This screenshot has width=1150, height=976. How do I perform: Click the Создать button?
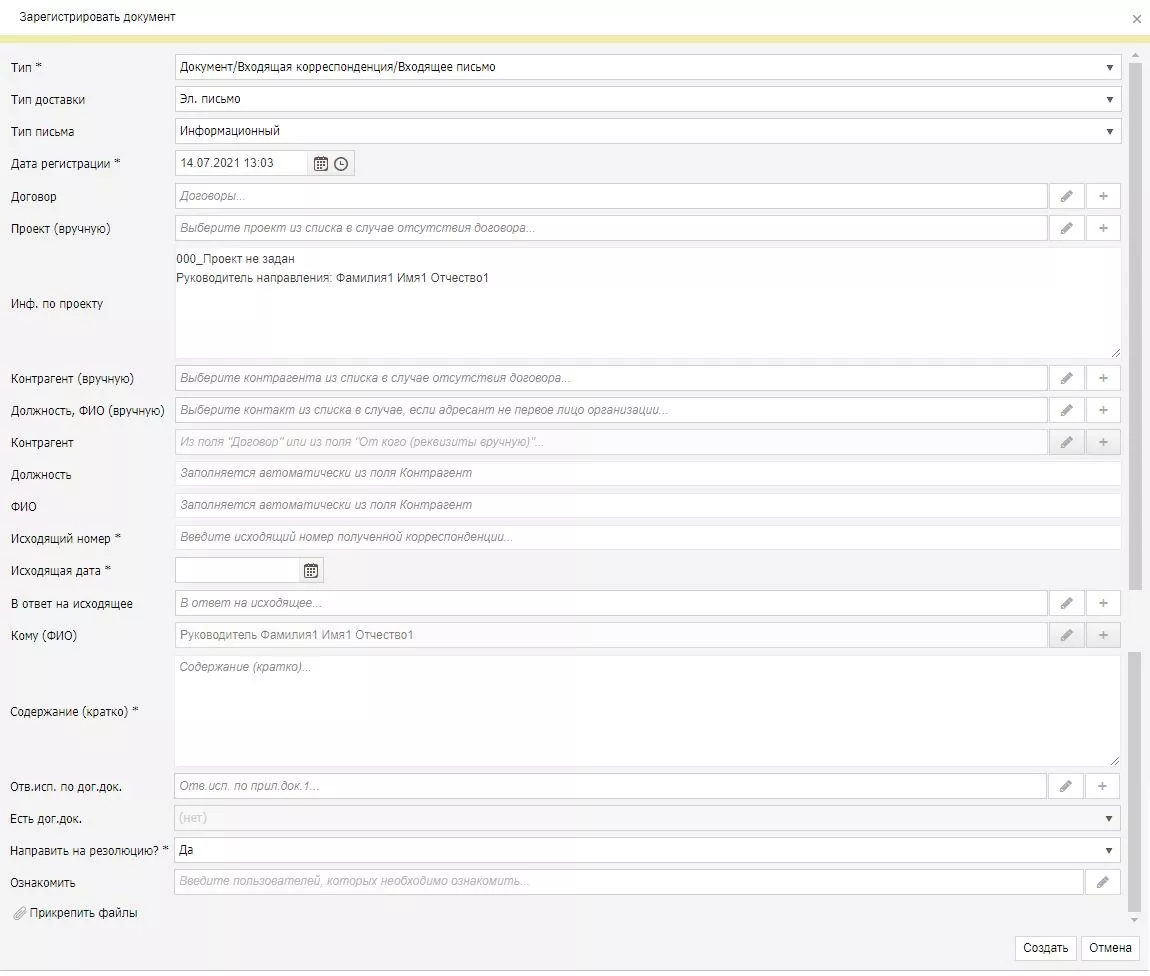click(x=1046, y=949)
